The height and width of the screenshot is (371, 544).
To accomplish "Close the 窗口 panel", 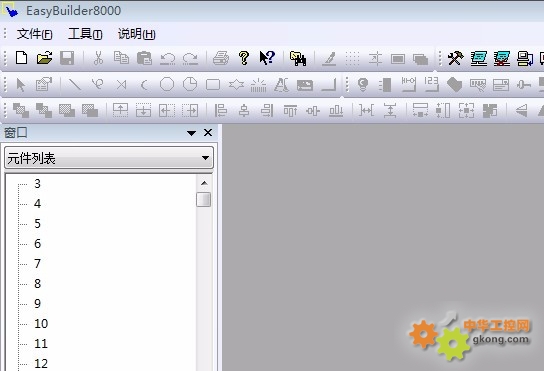I will pyautogui.click(x=208, y=133).
